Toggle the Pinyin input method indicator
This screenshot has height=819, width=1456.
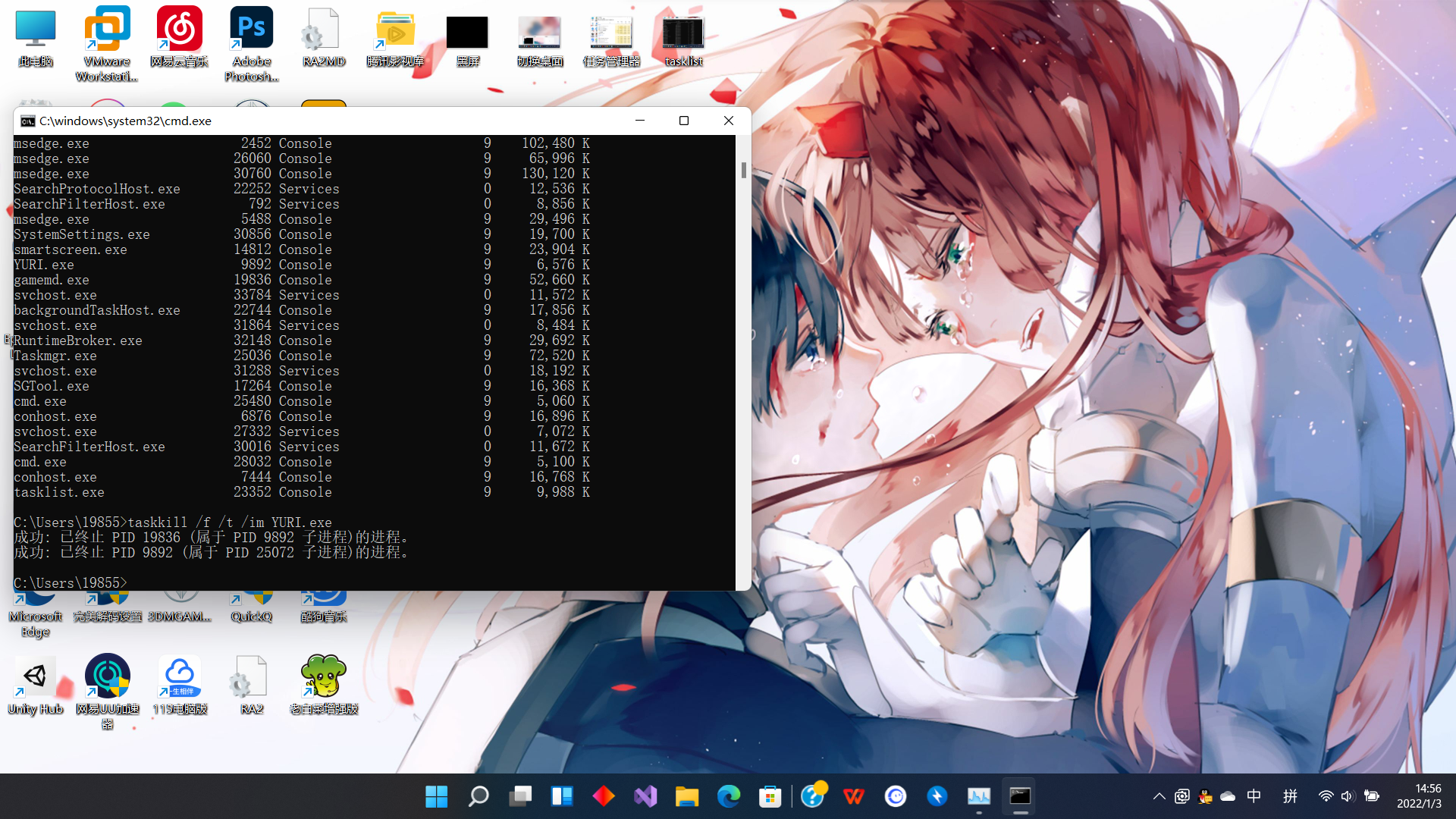click(x=1290, y=796)
